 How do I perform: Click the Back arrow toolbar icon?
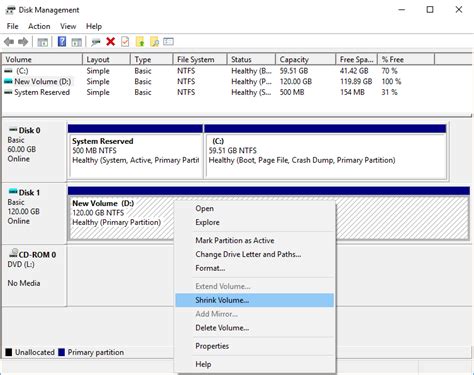(x=9, y=42)
